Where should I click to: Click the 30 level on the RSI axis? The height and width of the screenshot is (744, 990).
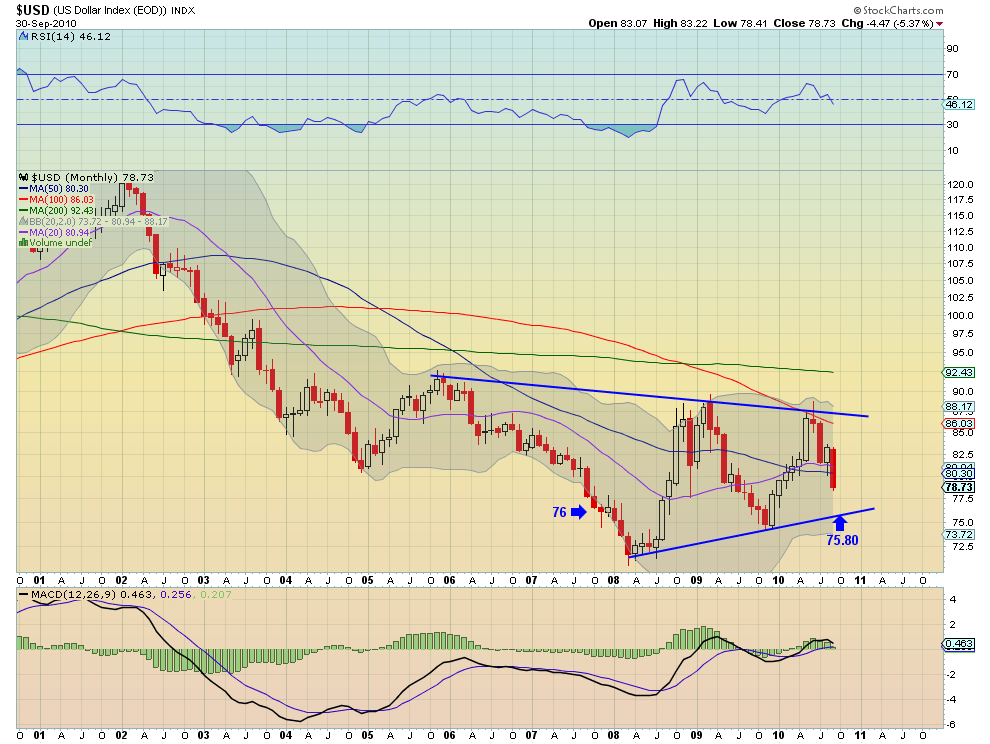[x=951, y=124]
